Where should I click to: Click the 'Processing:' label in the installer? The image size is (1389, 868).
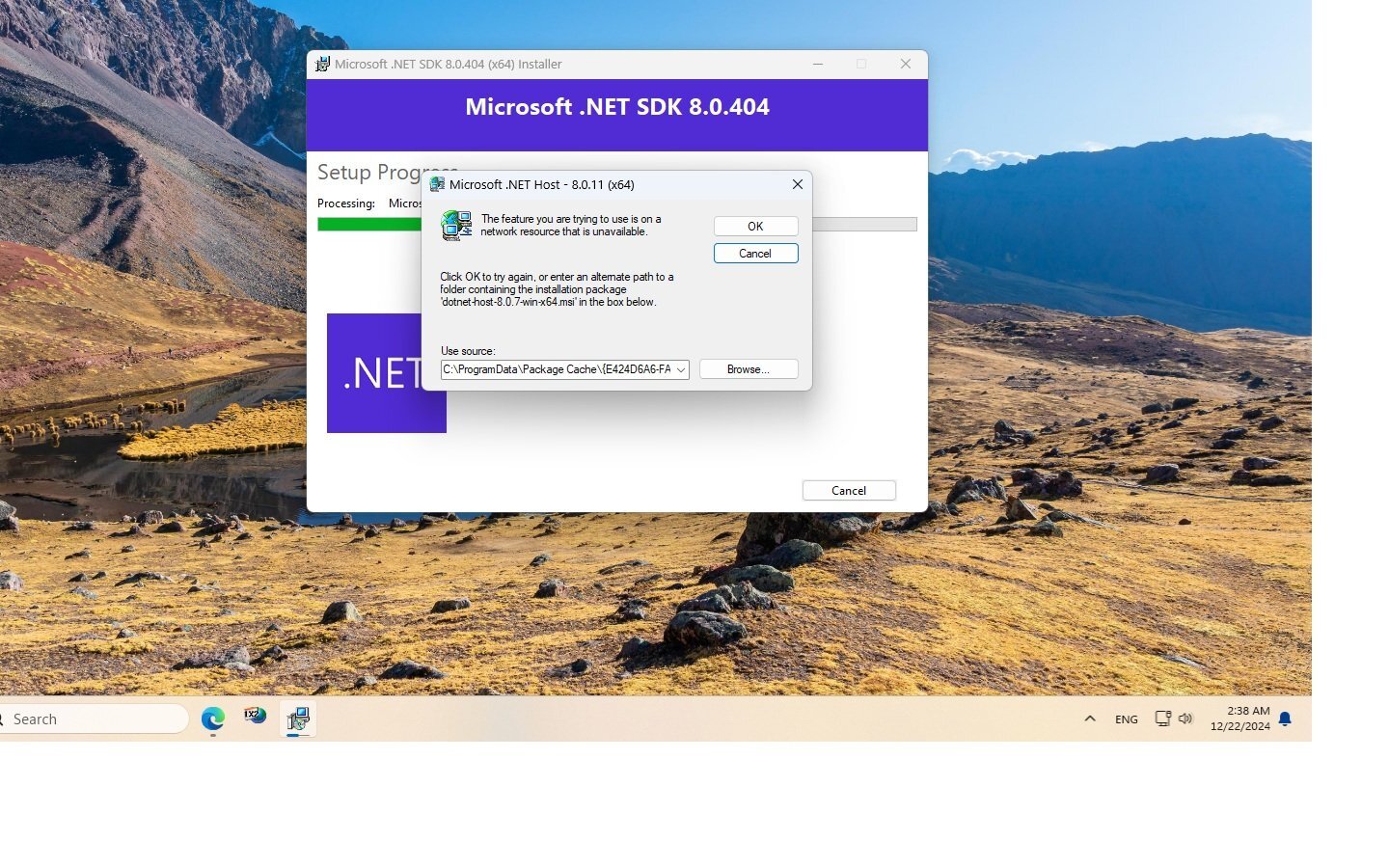[x=346, y=203]
